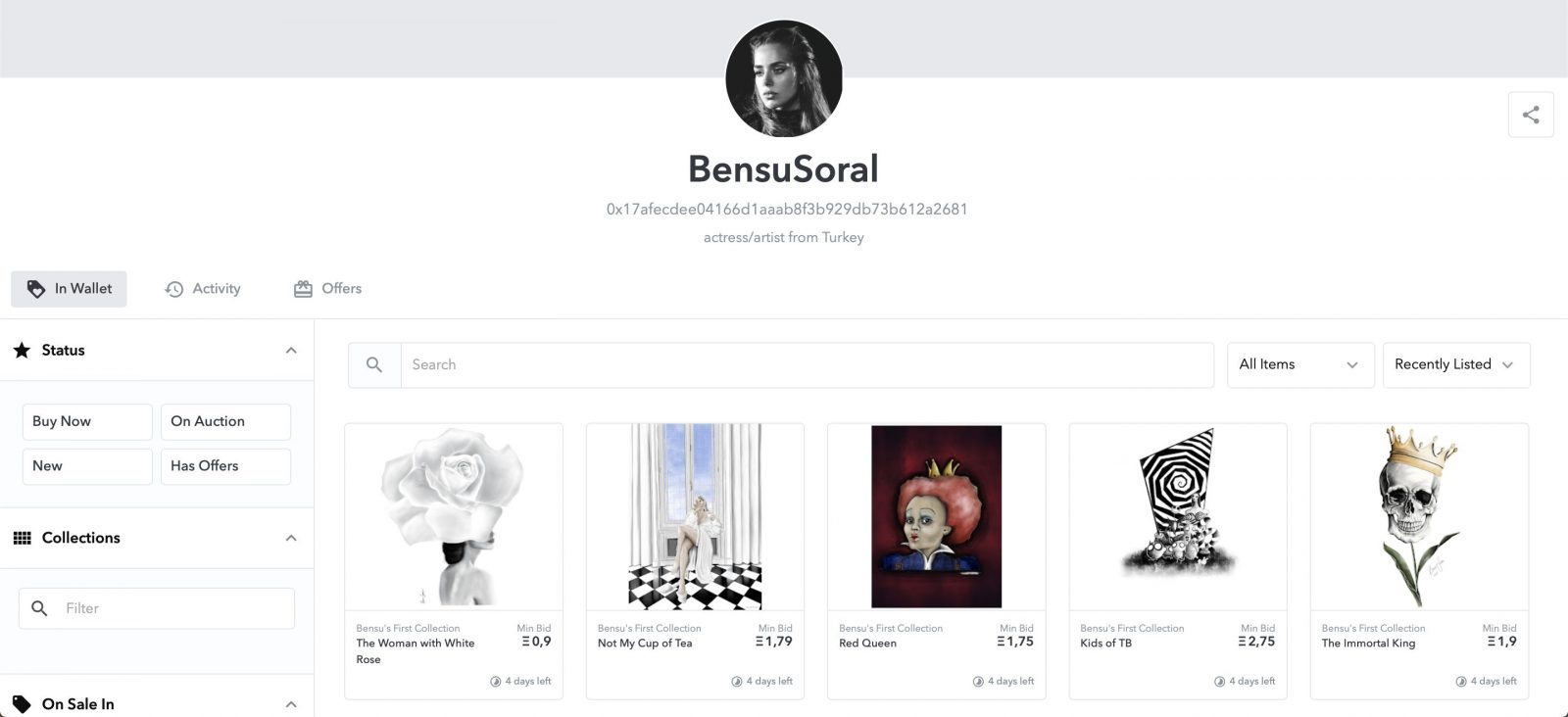Click the share icon button
The width and height of the screenshot is (1568, 717).
(1531, 115)
